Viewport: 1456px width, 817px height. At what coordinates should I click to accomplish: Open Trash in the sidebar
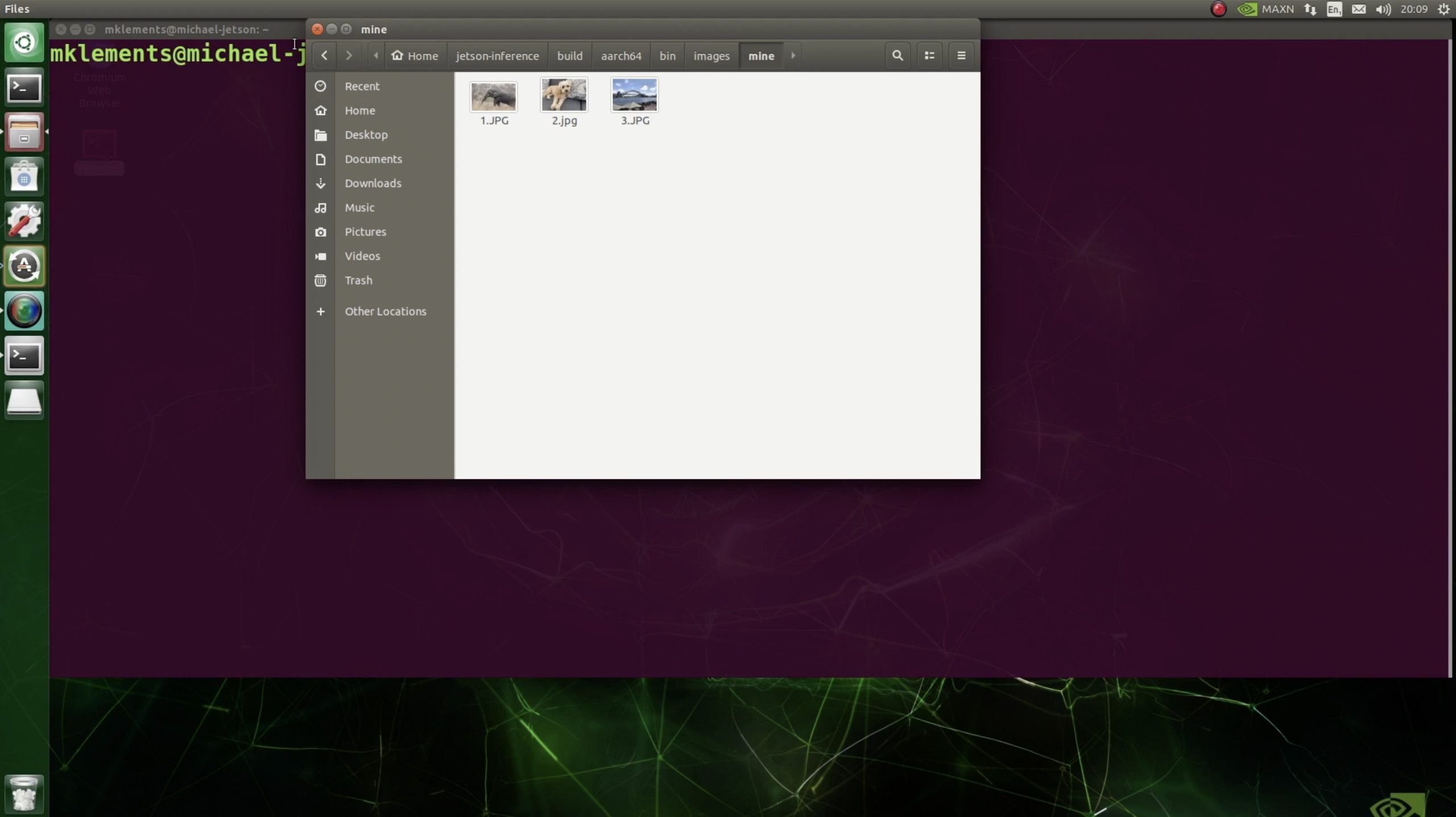pyautogui.click(x=358, y=280)
